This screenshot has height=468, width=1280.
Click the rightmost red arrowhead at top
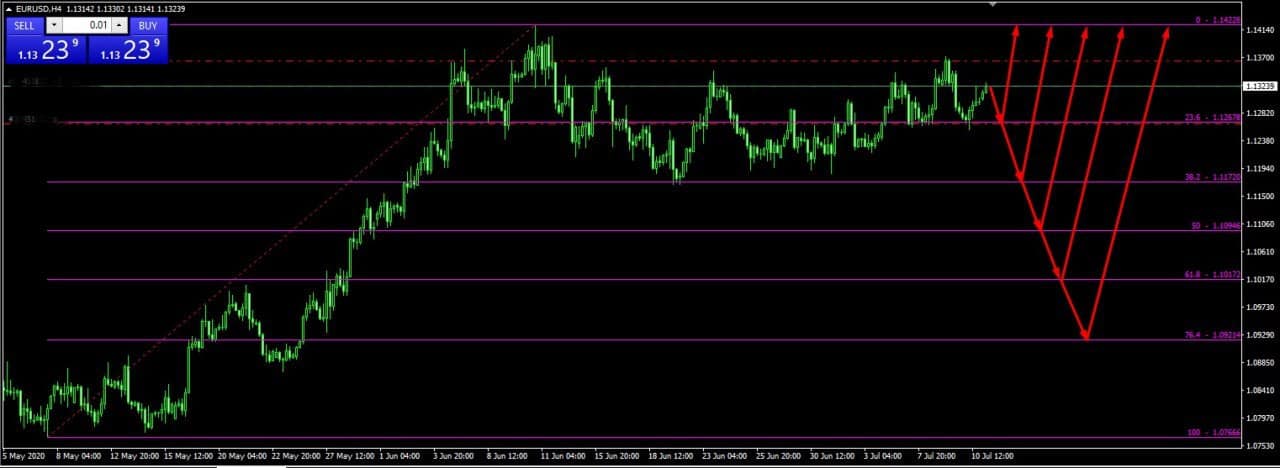coord(1165,32)
